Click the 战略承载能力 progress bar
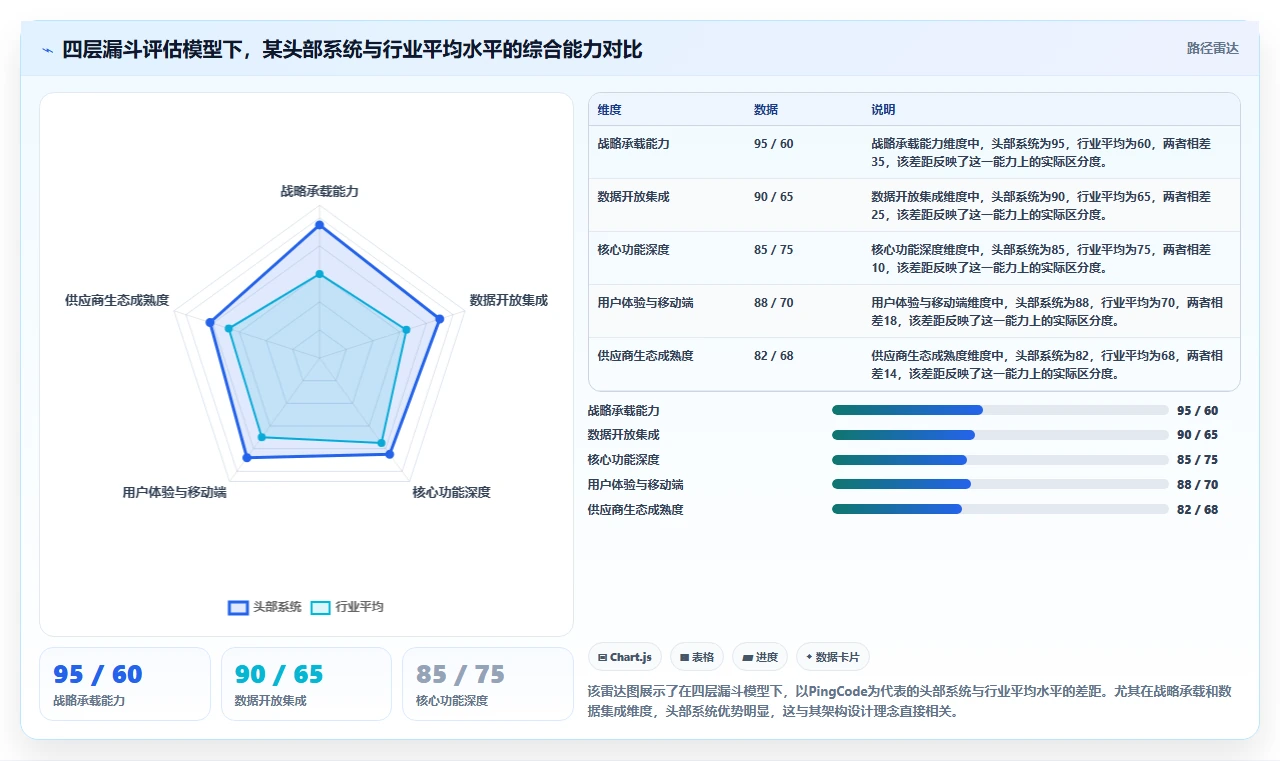Image resolution: width=1280 pixels, height=761 pixels. (1000, 410)
